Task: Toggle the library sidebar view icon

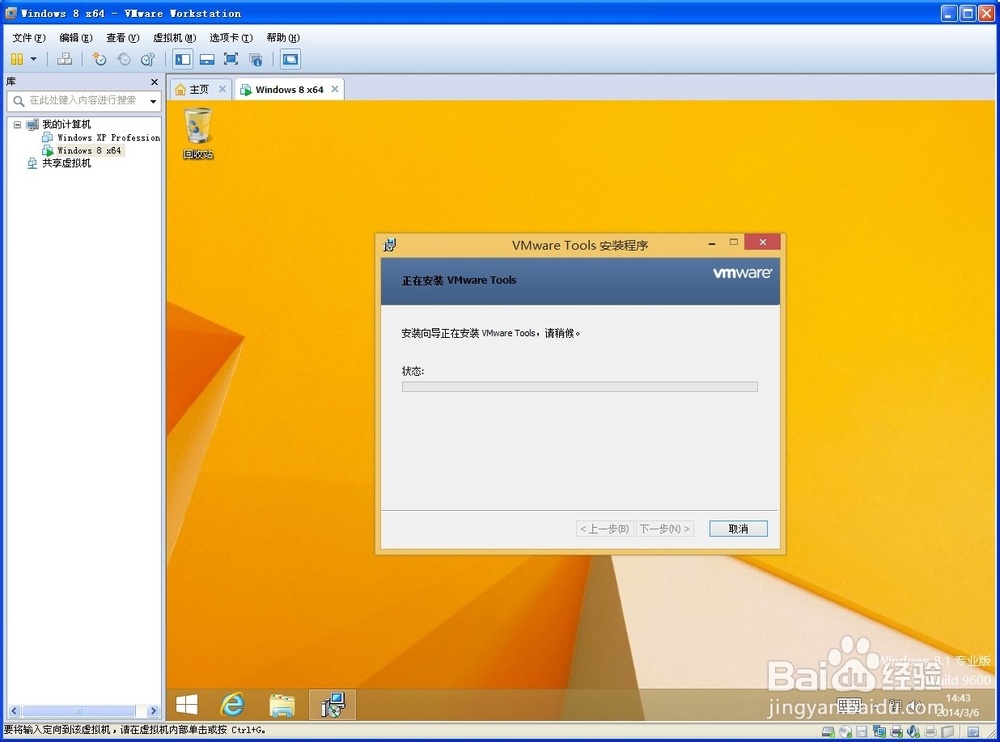Action: click(x=183, y=59)
